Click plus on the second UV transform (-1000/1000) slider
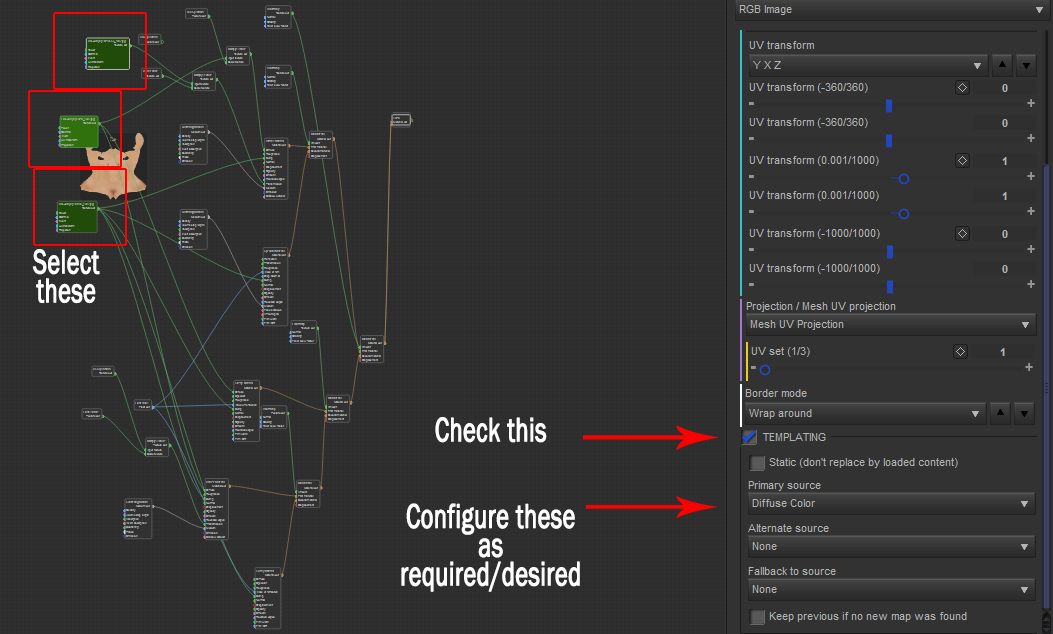 1031,284
